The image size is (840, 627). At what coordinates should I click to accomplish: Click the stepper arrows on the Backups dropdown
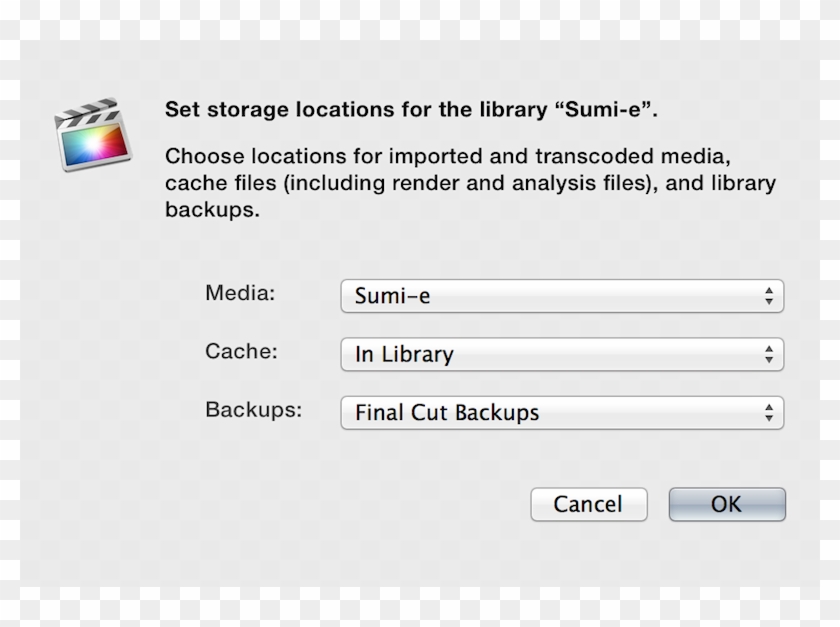pos(768,412)
